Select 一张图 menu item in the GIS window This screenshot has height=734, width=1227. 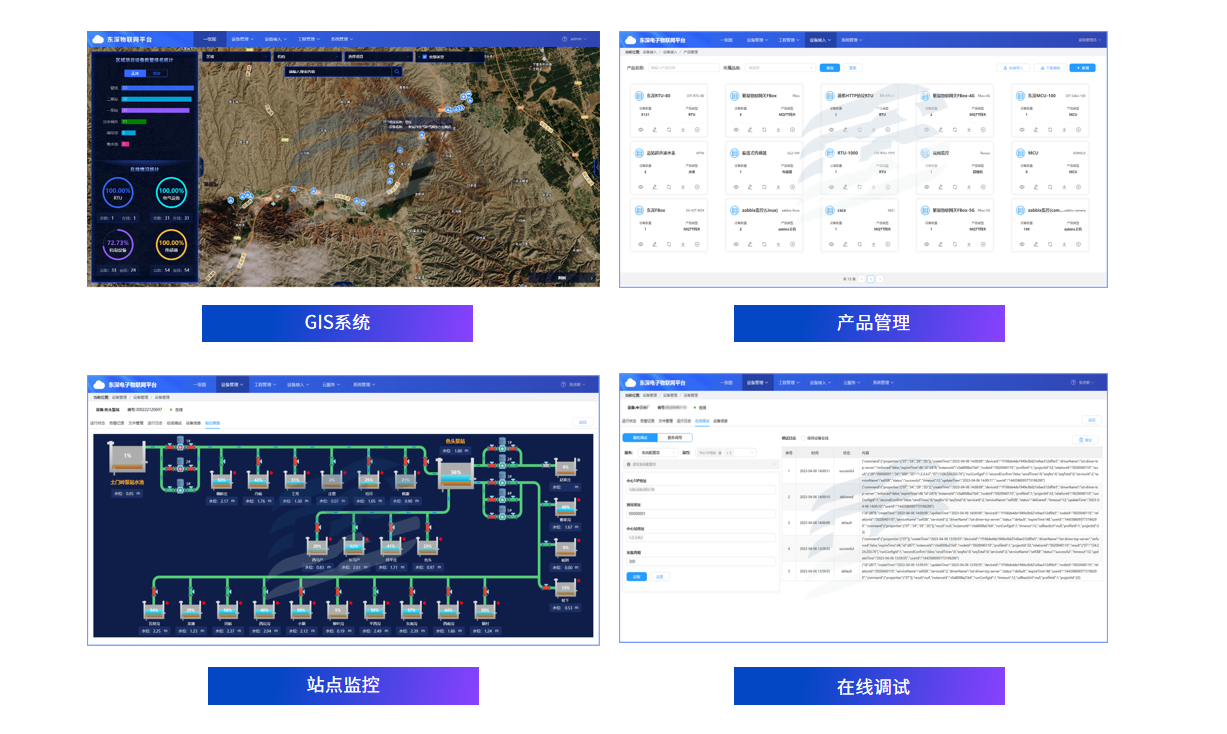(x=210, y=39)
